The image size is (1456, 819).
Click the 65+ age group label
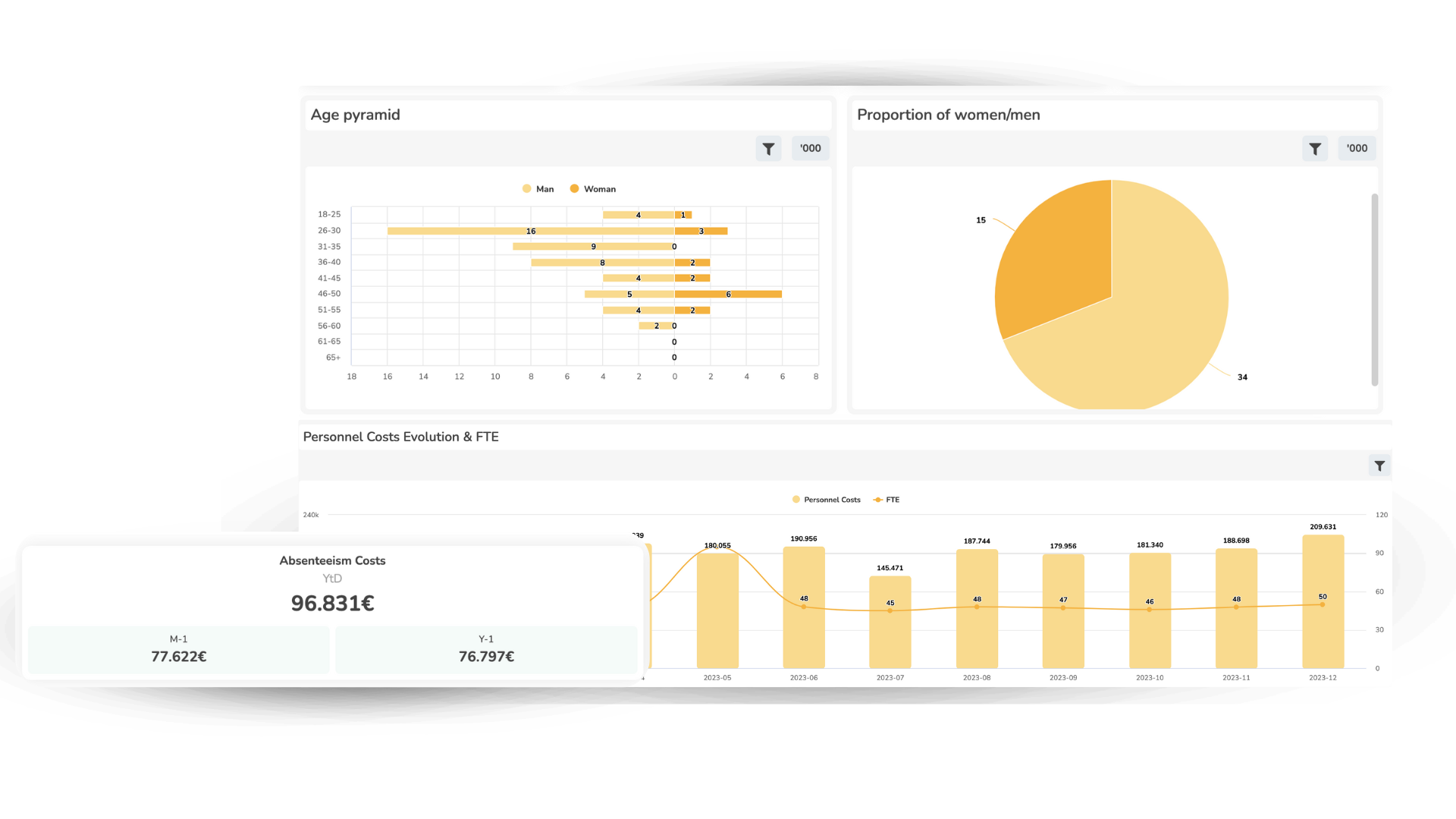point(333,357)
